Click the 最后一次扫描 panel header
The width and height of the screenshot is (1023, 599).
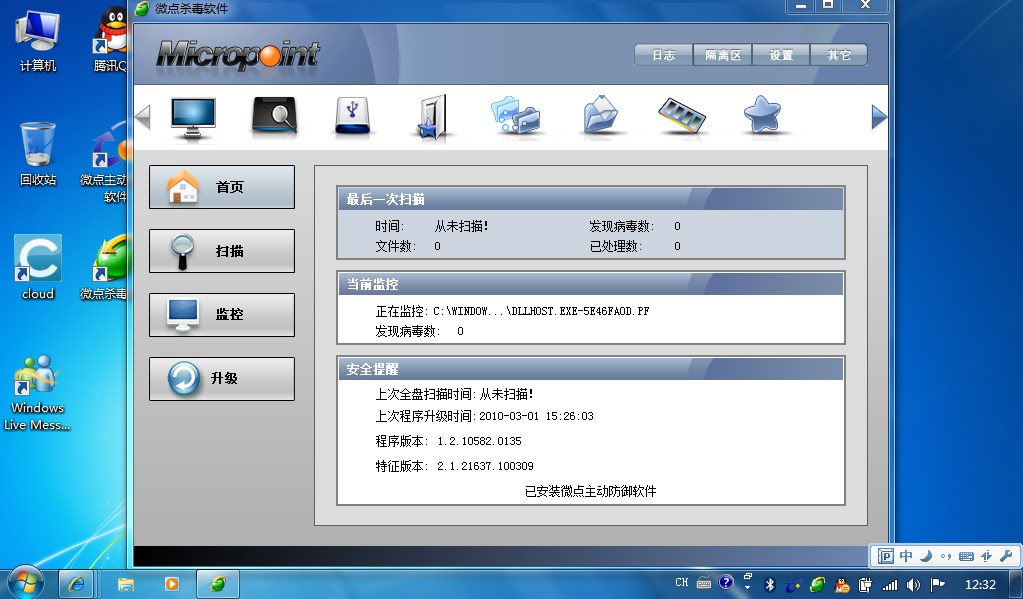[x=590, y=199]
